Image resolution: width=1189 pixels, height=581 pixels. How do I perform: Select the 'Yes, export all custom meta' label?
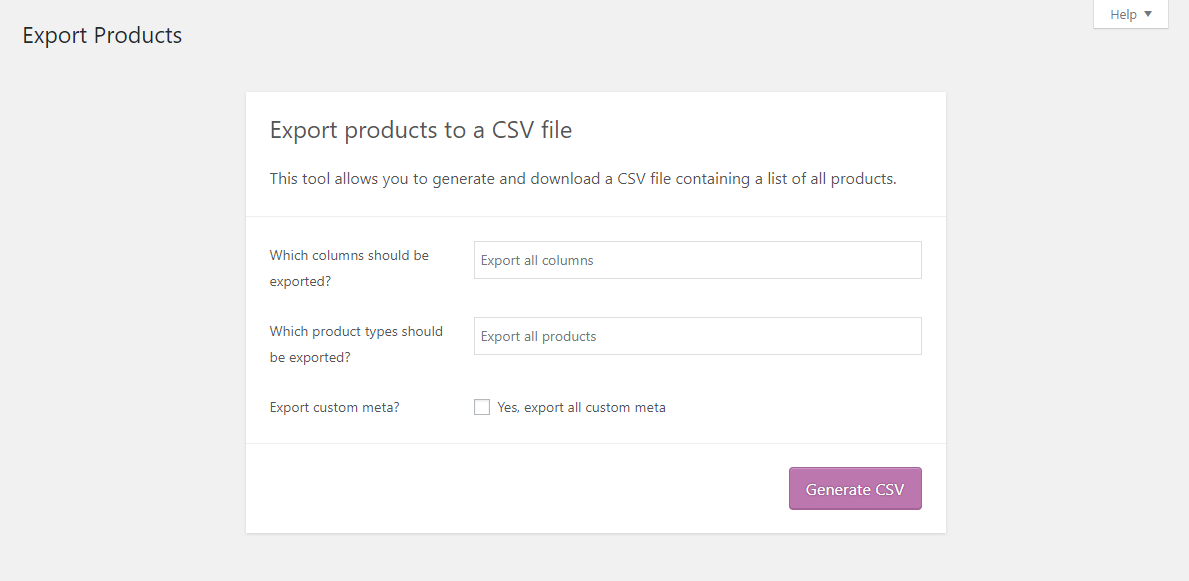coord(582,407)
